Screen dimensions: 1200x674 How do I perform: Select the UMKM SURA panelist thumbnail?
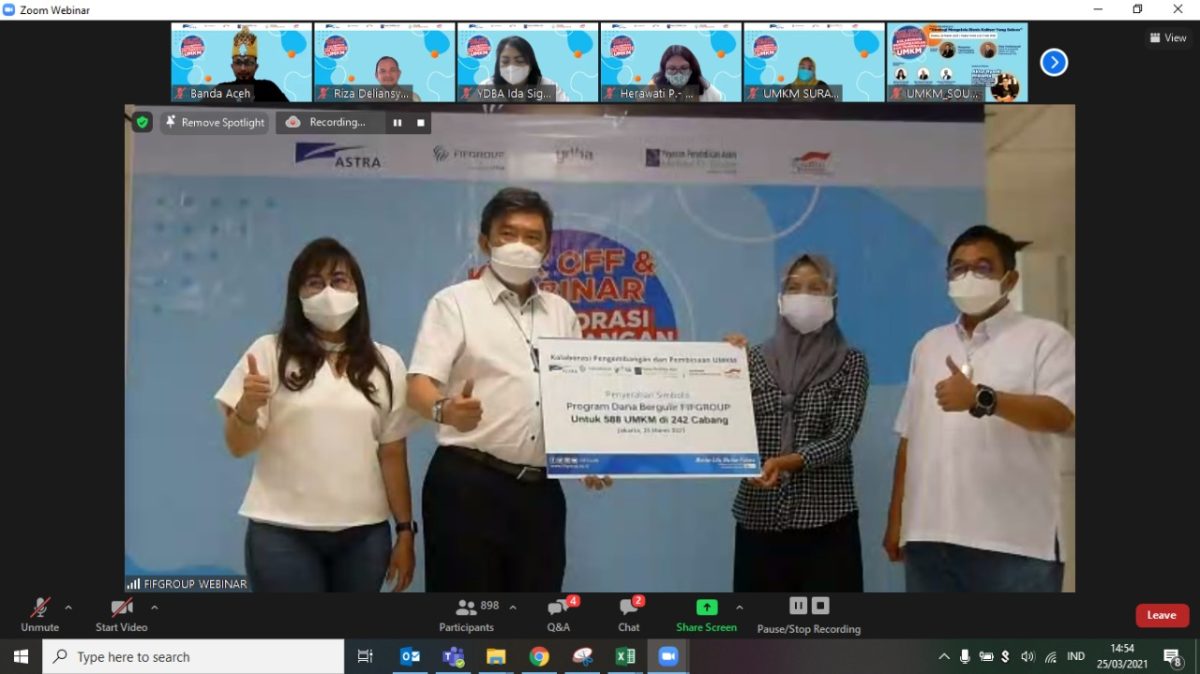tap(813, 62)
